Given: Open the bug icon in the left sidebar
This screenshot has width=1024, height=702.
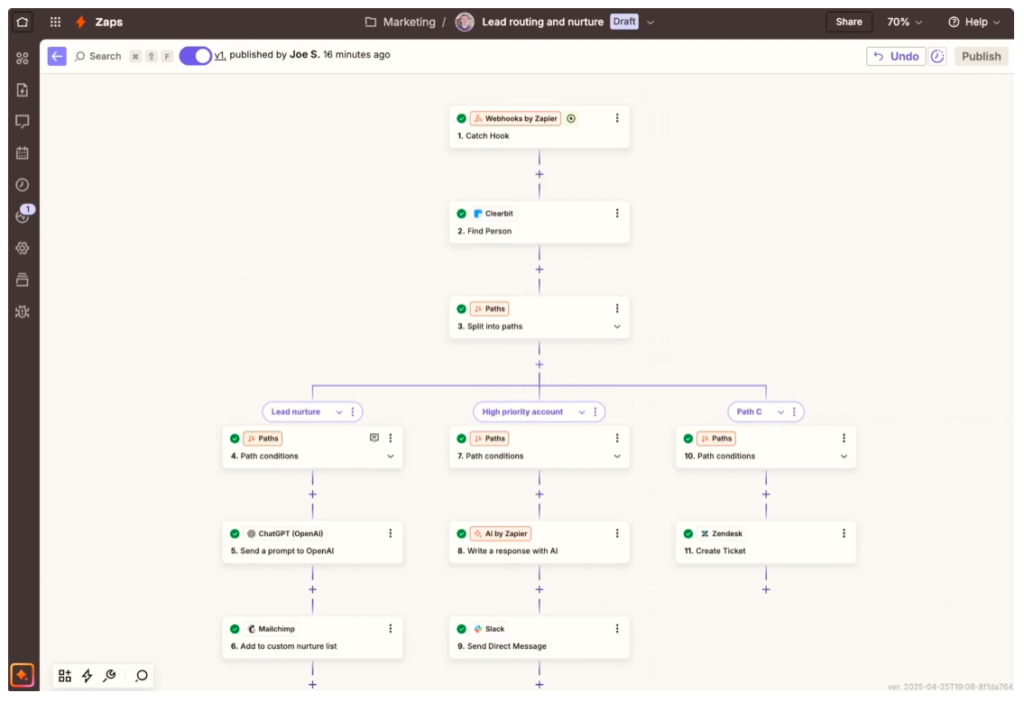Looking at the screenshot, I should [x=22, y=312].
